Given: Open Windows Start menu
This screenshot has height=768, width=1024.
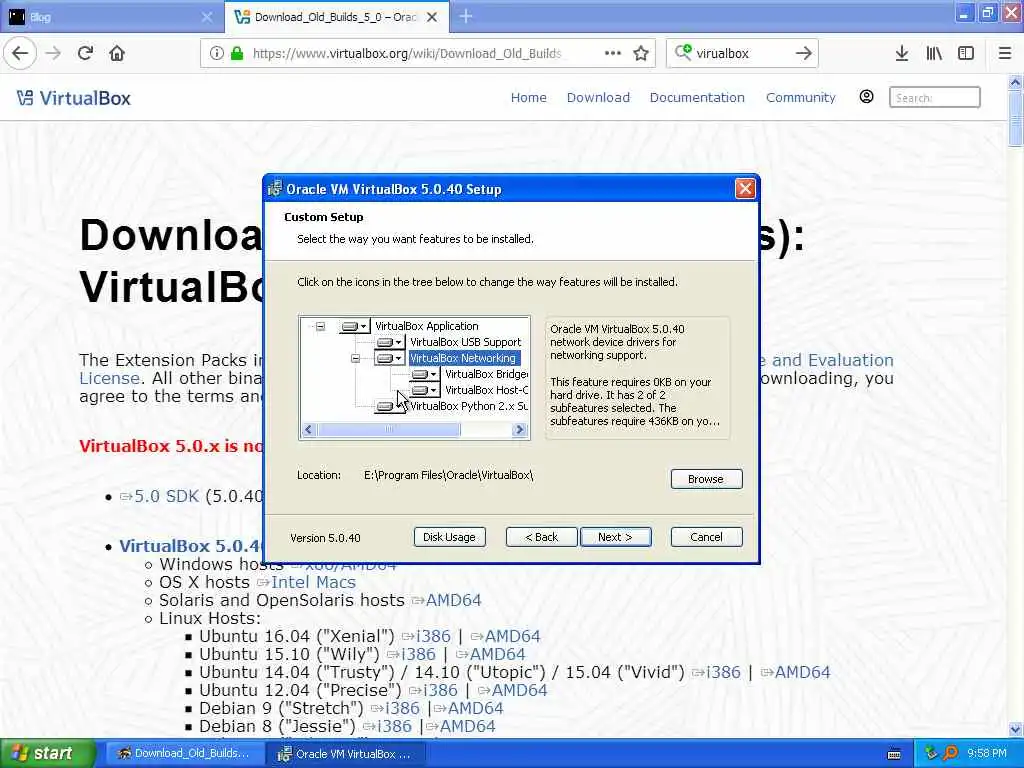Looking at the screenshot, I should click(x=47, y=753).
